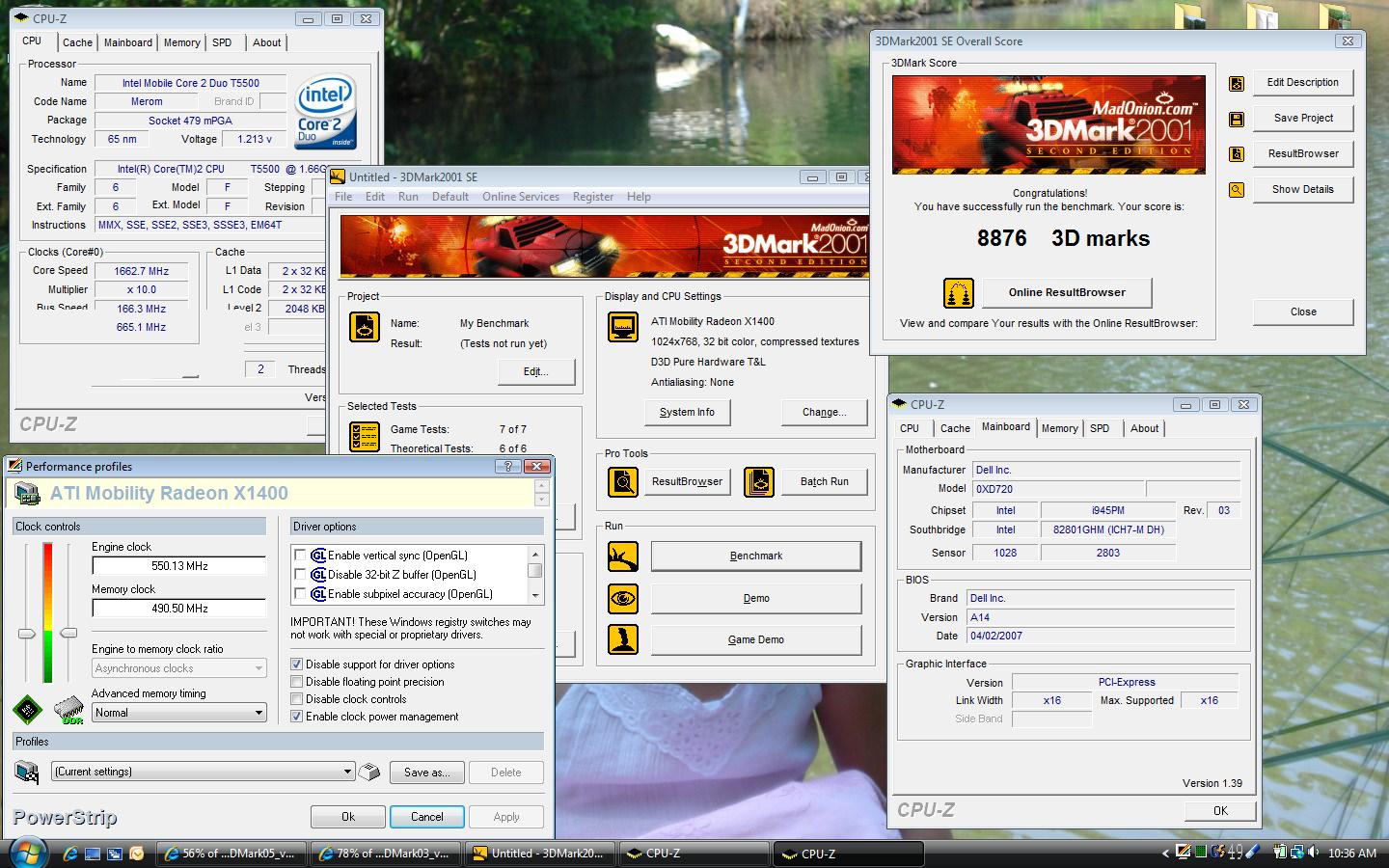Image resolution: width=1389 pixels, height=868 pixels.
Task: Click the Edit Description icon
Action: [x=1237, y=83]
